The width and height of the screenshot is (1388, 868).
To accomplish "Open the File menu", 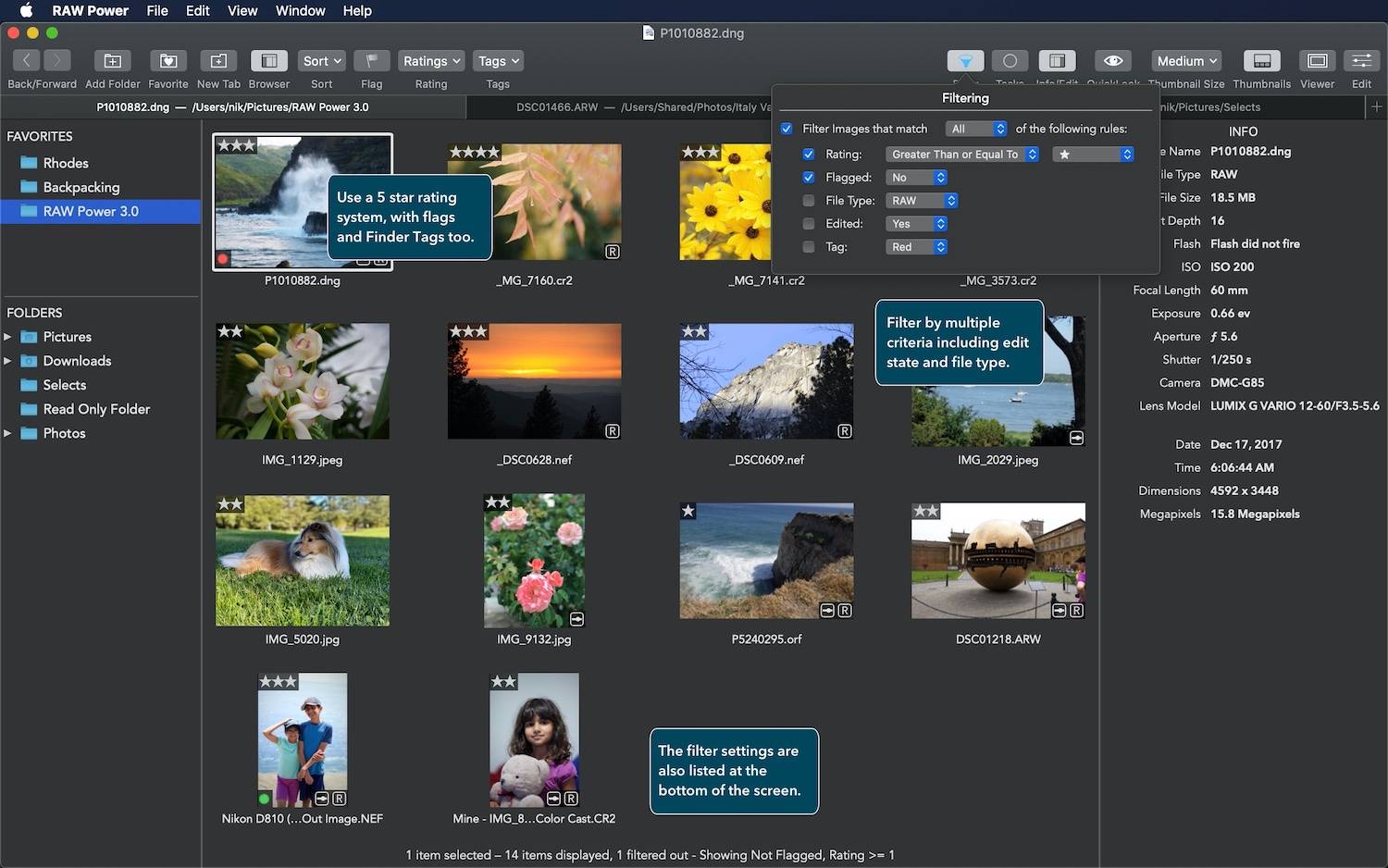I will 157,11.
